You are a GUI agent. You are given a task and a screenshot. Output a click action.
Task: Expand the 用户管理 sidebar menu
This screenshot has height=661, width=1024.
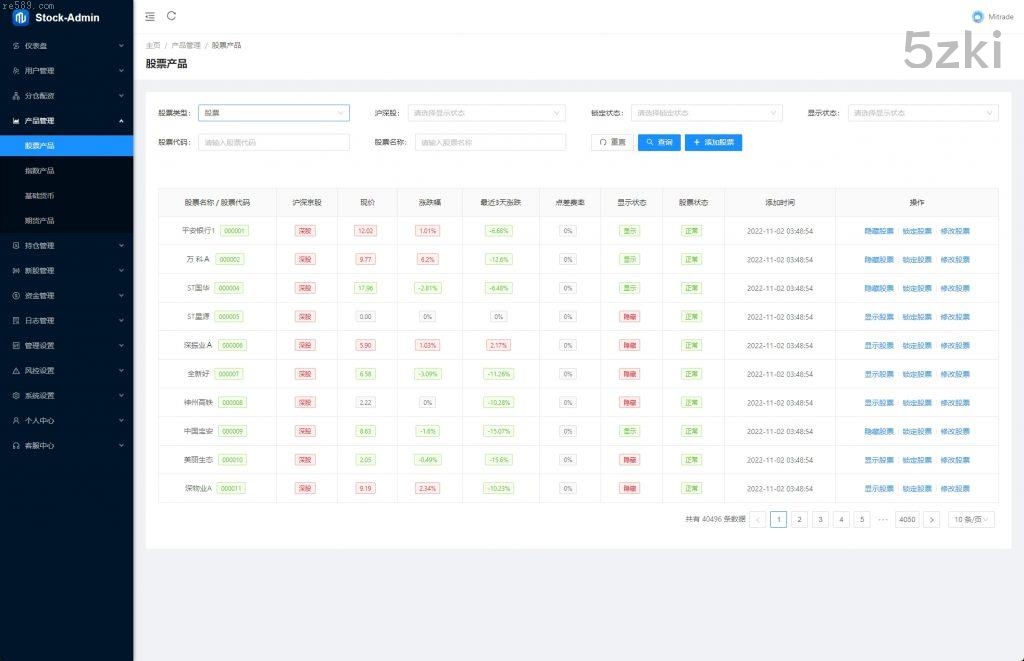tap(66, 71)
